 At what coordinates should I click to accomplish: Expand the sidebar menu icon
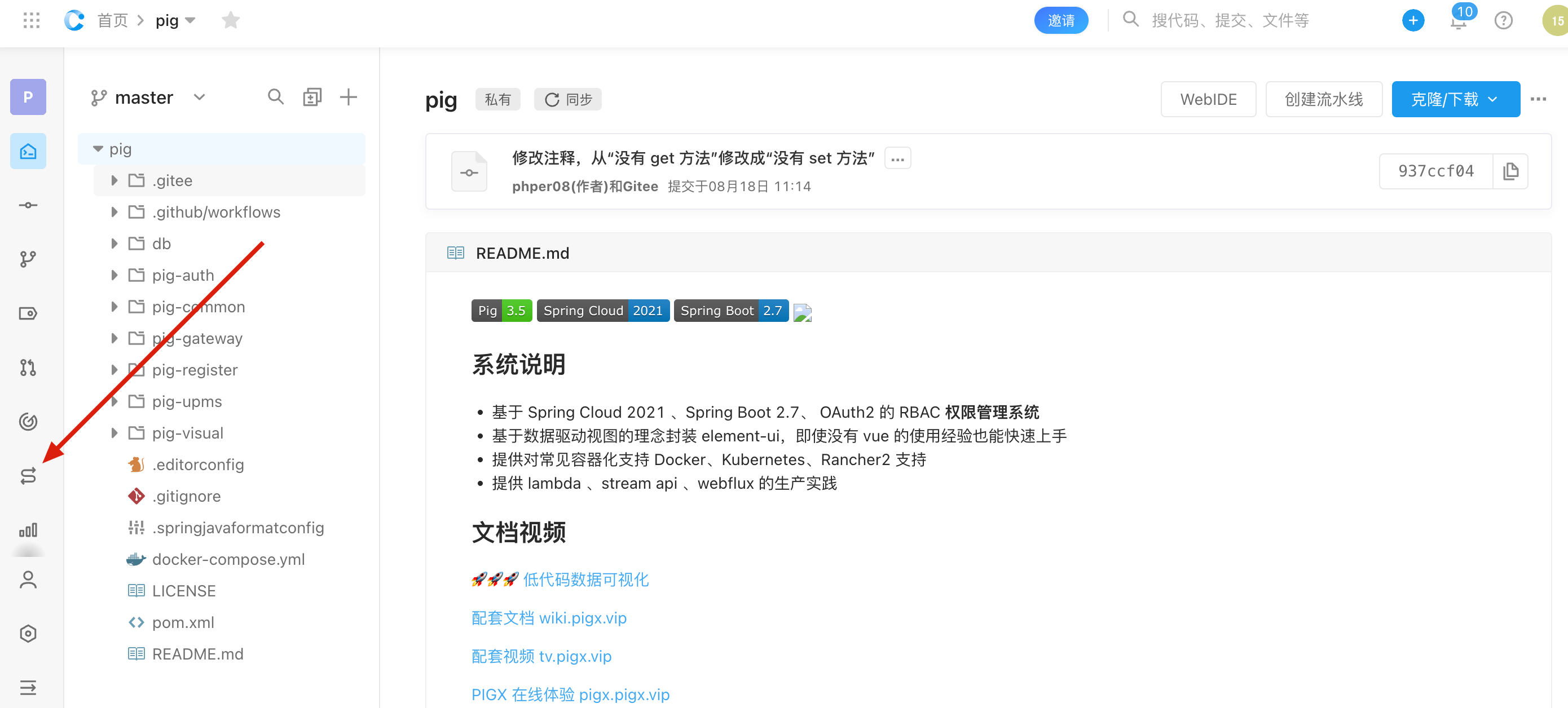click(28, 687)
